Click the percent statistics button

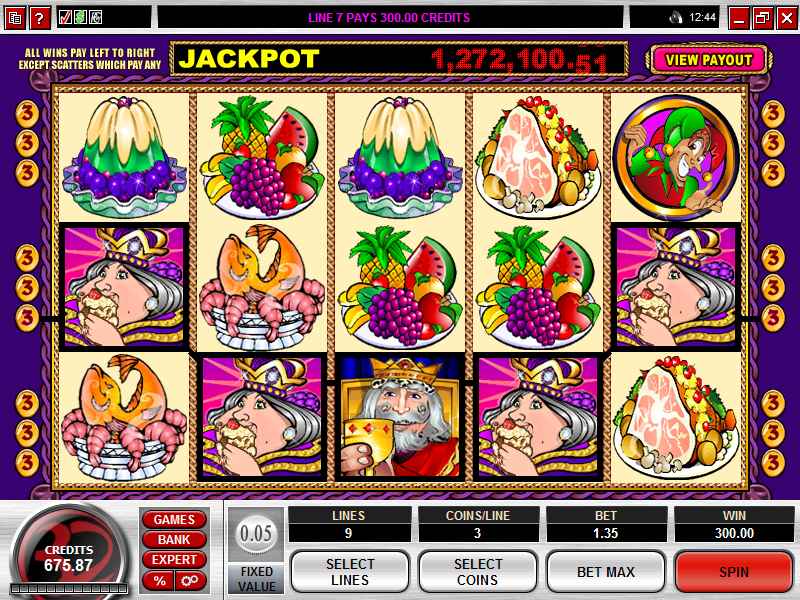(159, 581)
